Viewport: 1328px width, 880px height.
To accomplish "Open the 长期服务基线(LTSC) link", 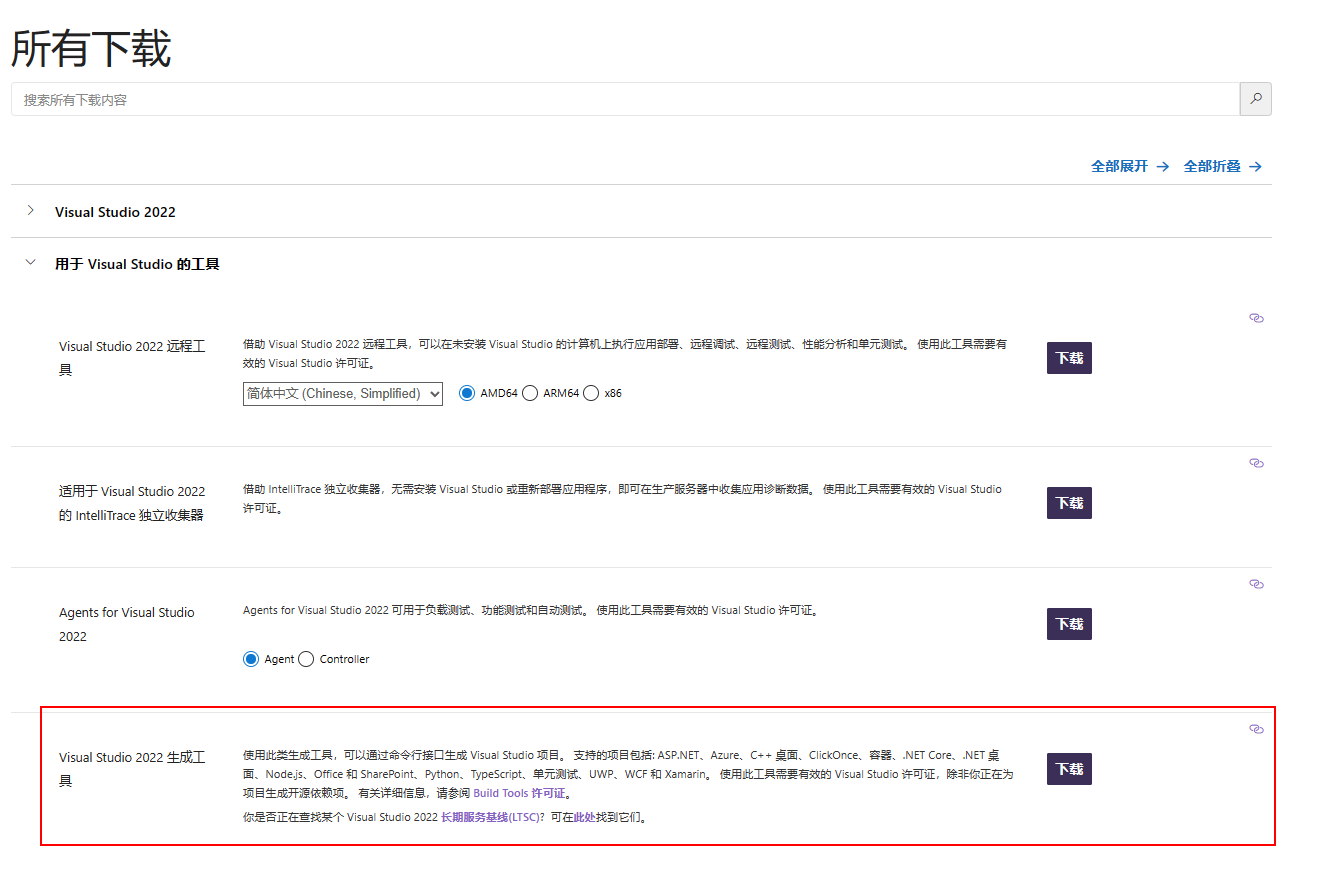I will [490, 817].
